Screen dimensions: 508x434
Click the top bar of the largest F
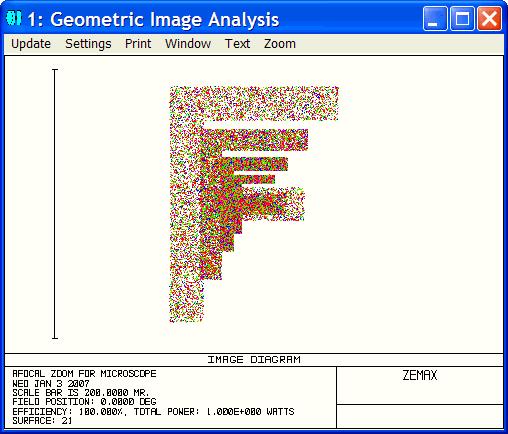click(x=254, y=103)
